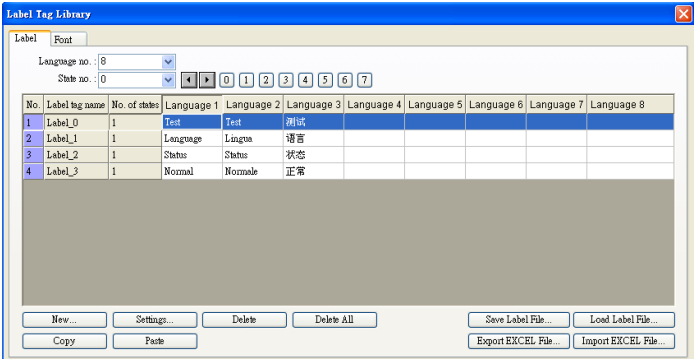Select state button 0
This screenshot has height=363, width=695.
[226, 80]
